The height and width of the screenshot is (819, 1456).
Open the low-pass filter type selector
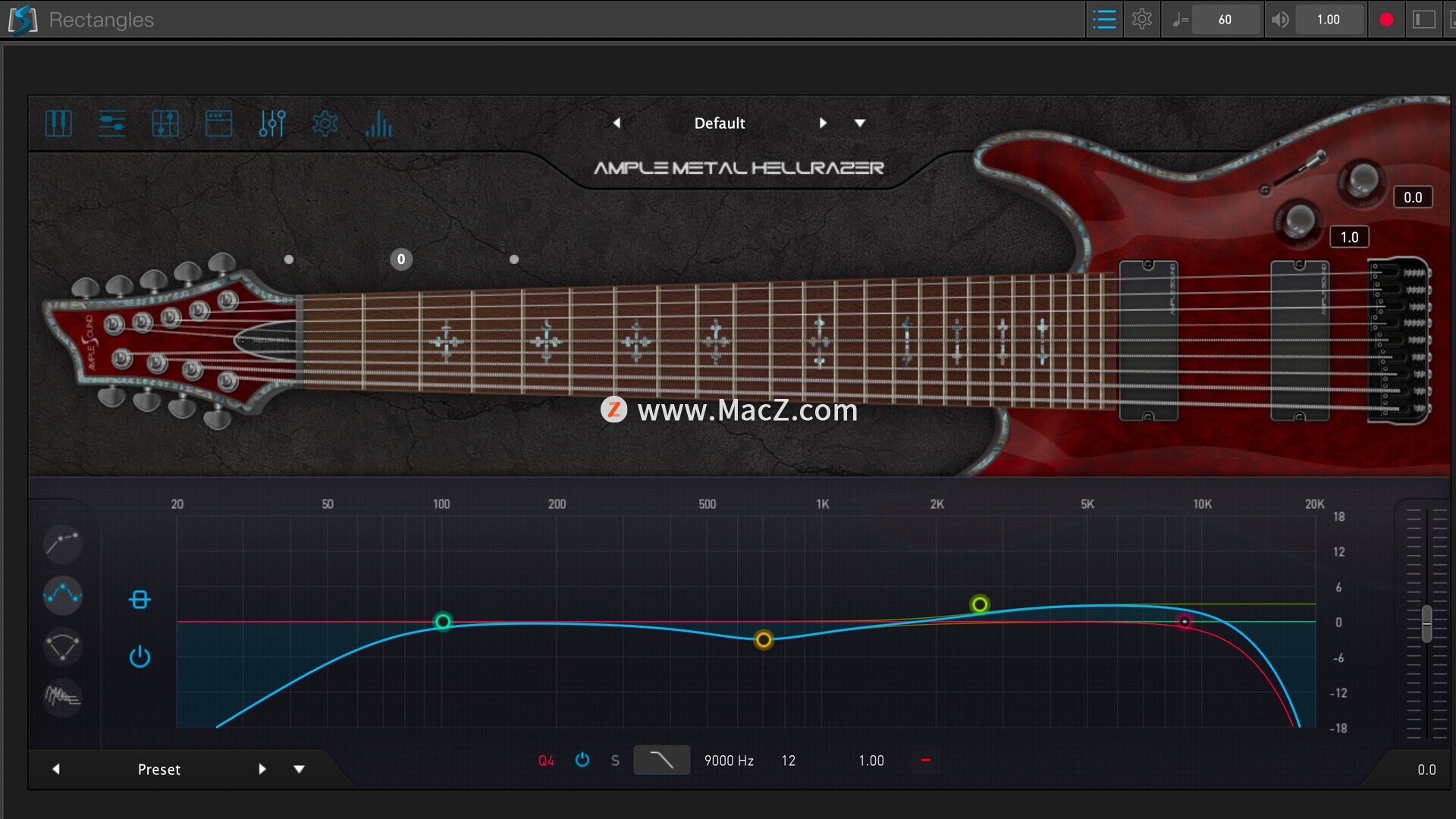point(661,760)
